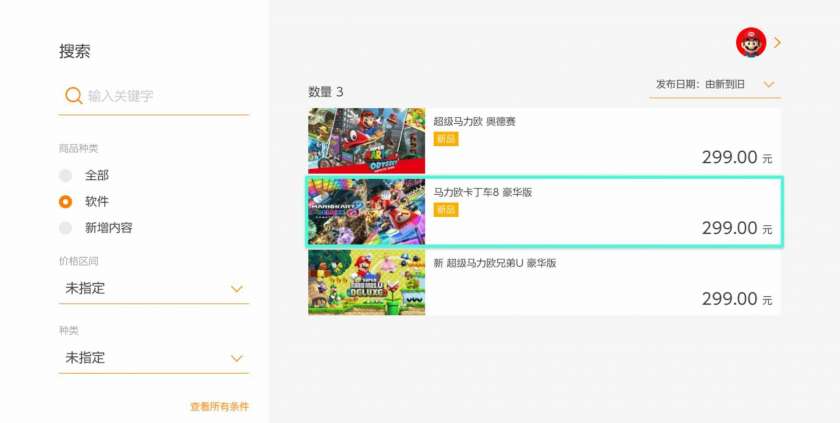Open Super Mario Odyssey cover thumbnail
The image size is (840, 423).
click(x=366, y=141)
